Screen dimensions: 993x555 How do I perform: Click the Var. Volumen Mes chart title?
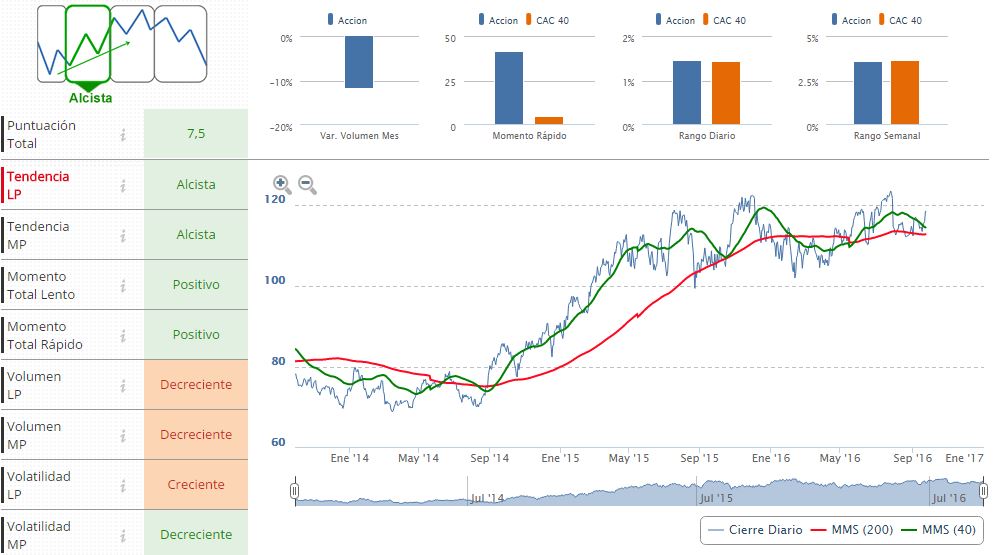pos(359,136)
